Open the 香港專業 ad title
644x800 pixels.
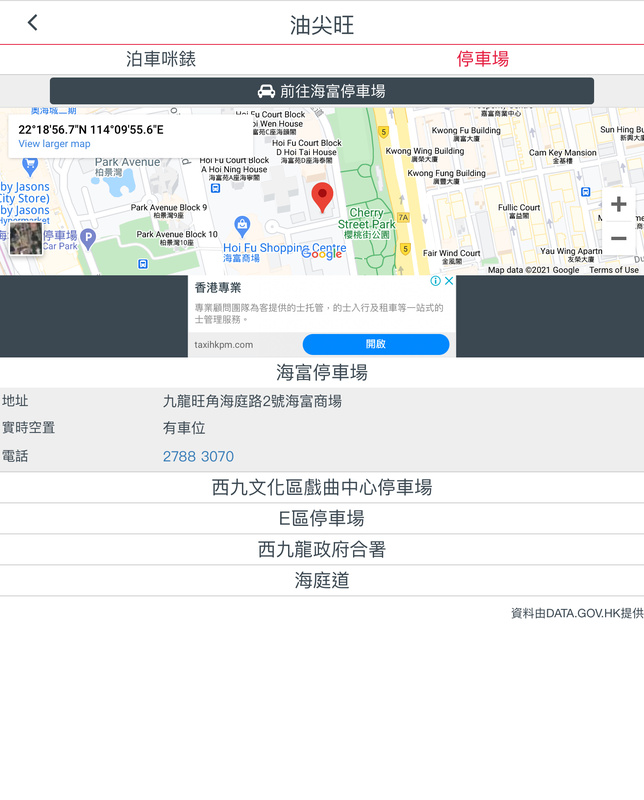click(x=218, y=288)
